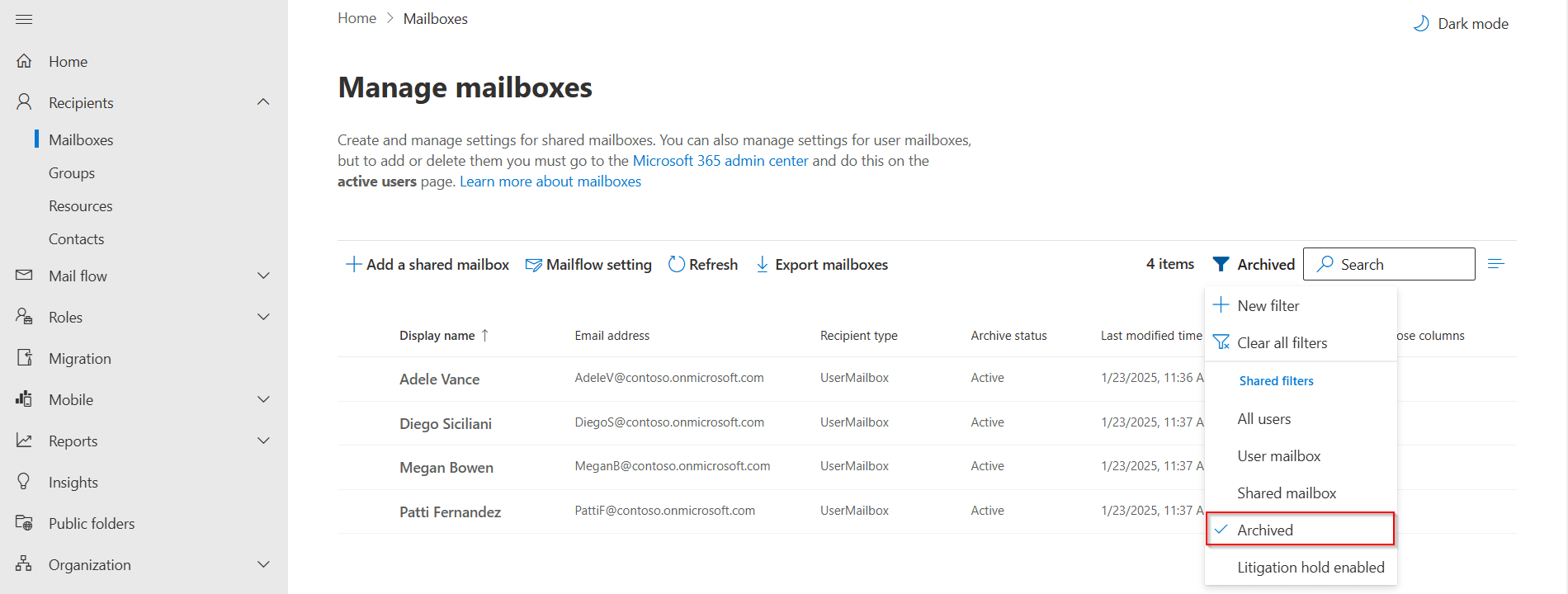Collapse the Recipients section
This screenshot has height=594, width=1568.
[x=262, y=101]
